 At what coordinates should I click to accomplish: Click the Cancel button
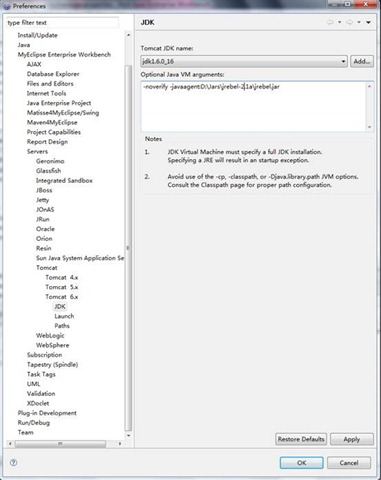[349, 463]
